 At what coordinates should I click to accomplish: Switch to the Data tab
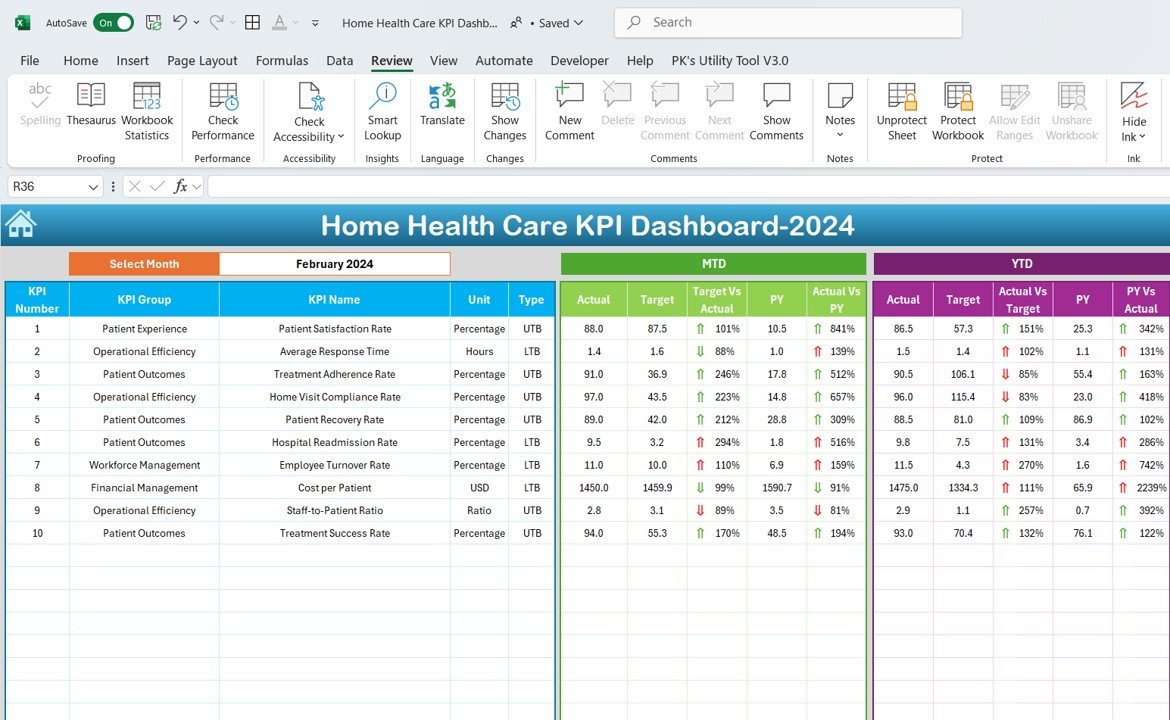340,60
